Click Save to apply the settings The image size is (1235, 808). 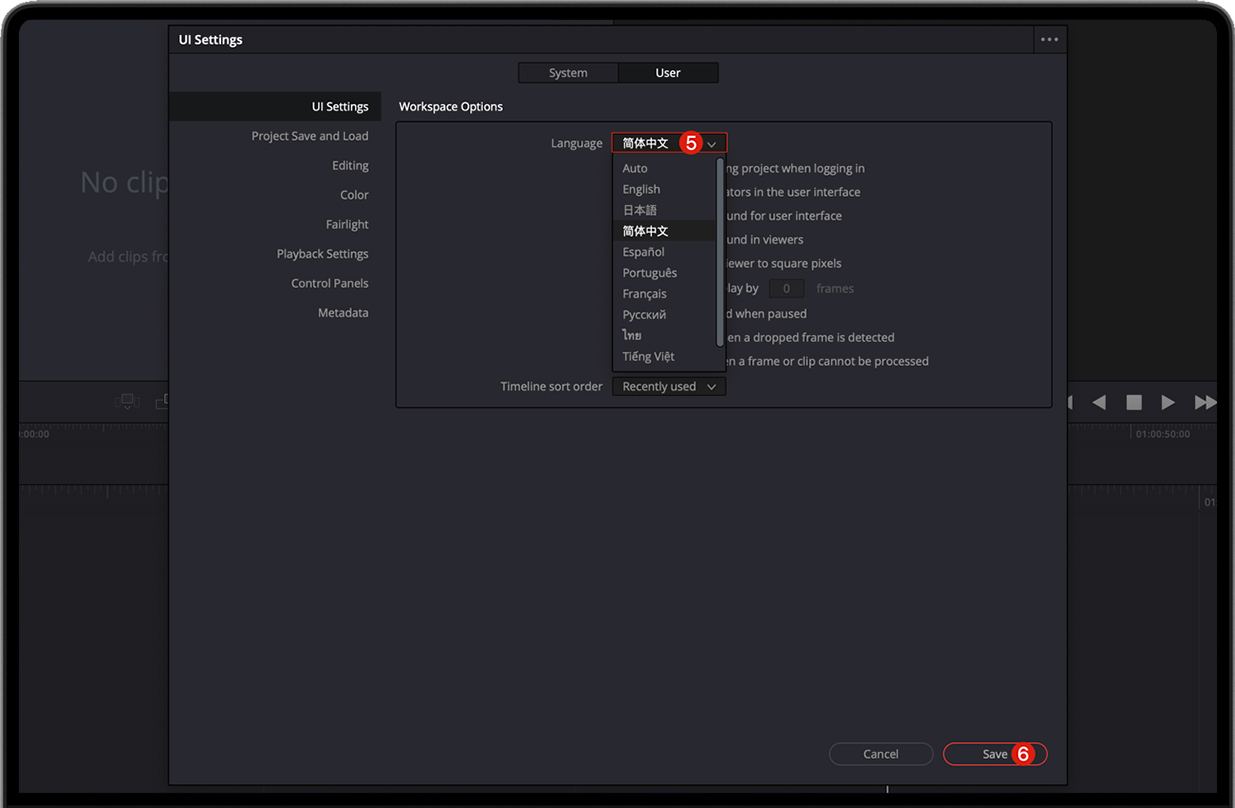pos(995,754)
